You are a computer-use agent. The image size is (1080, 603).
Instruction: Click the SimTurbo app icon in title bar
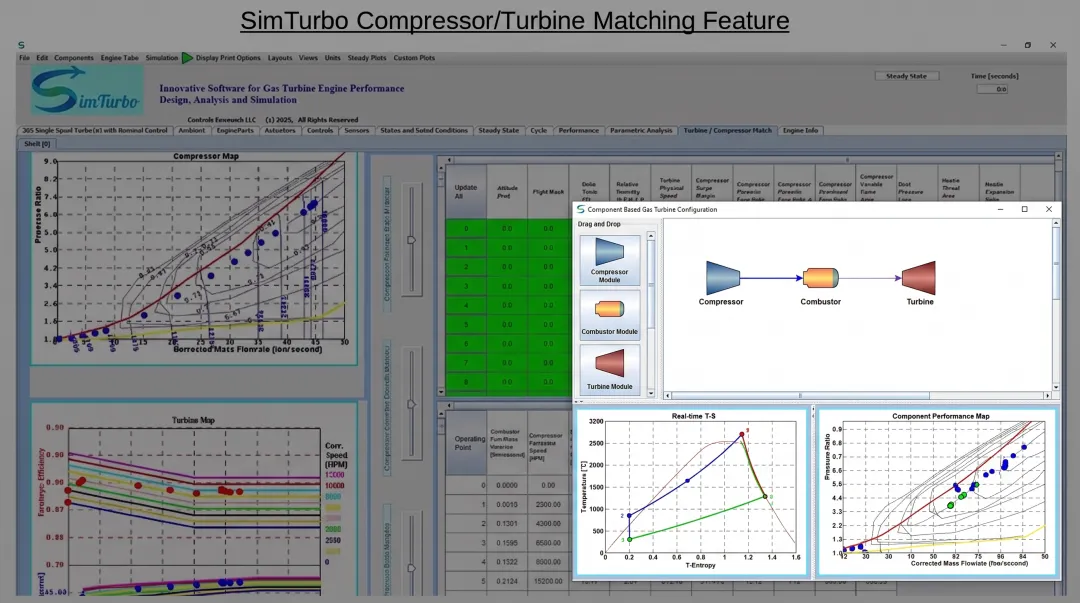21,45
